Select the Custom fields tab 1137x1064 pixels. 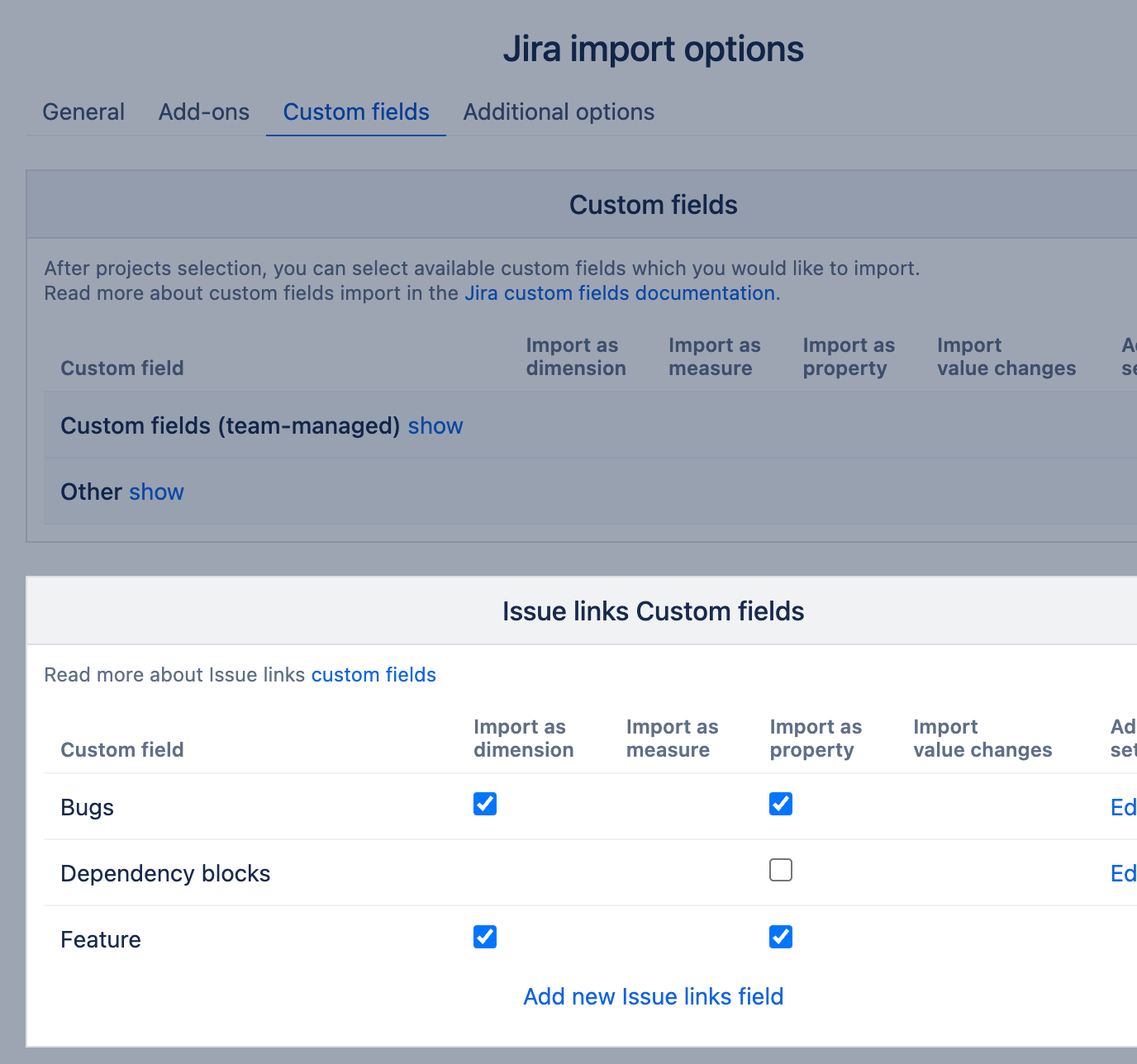[x=356, y=112]
